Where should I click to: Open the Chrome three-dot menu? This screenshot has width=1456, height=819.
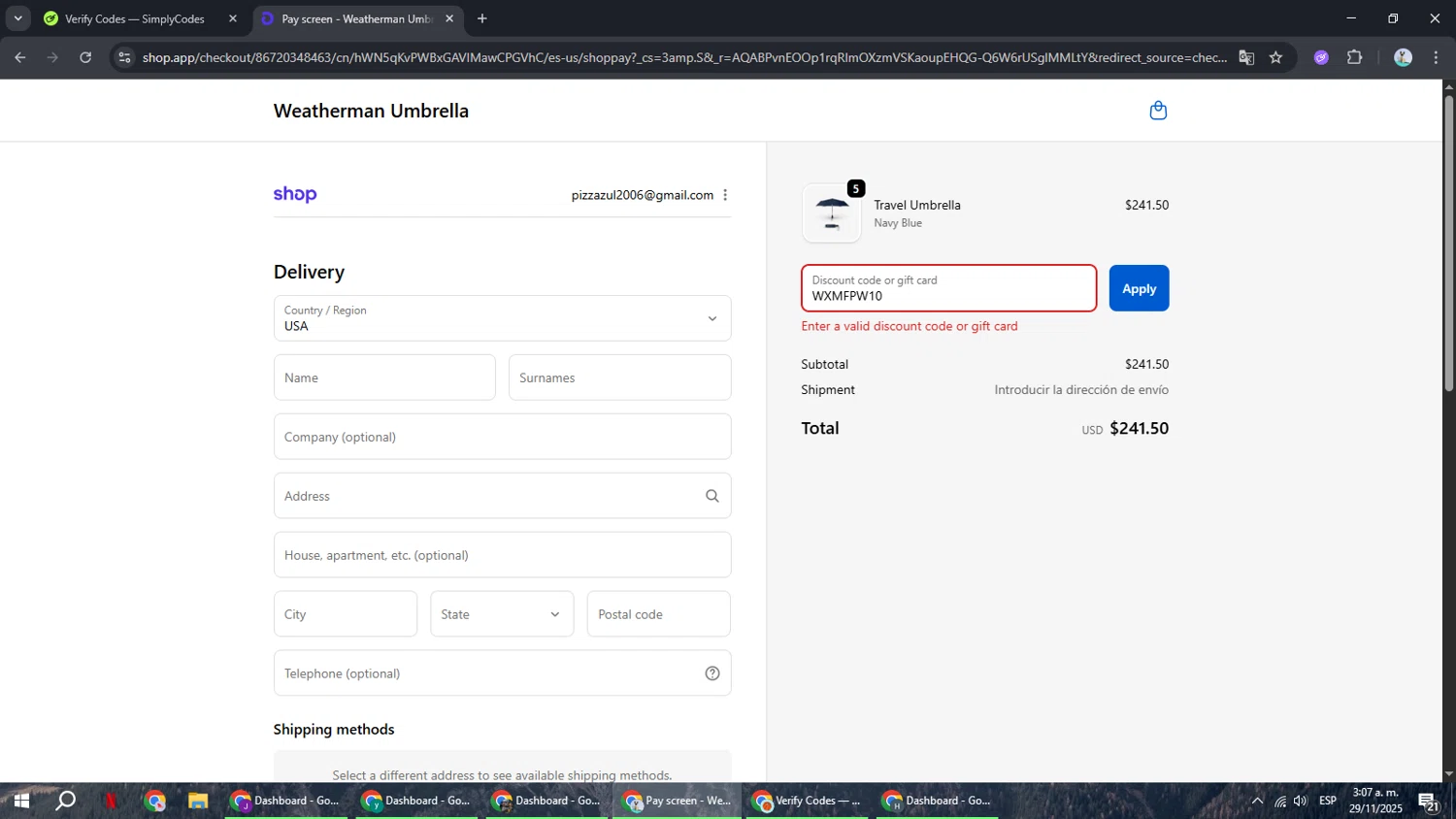click(1436, 57)
